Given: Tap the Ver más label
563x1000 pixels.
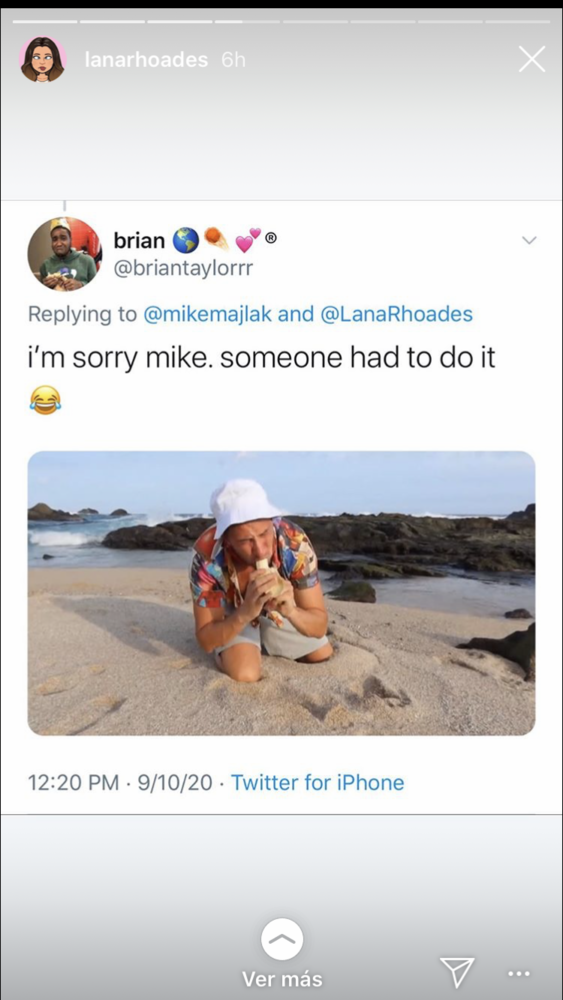Looking at the screenshot, I should click(x=282, y=978).
